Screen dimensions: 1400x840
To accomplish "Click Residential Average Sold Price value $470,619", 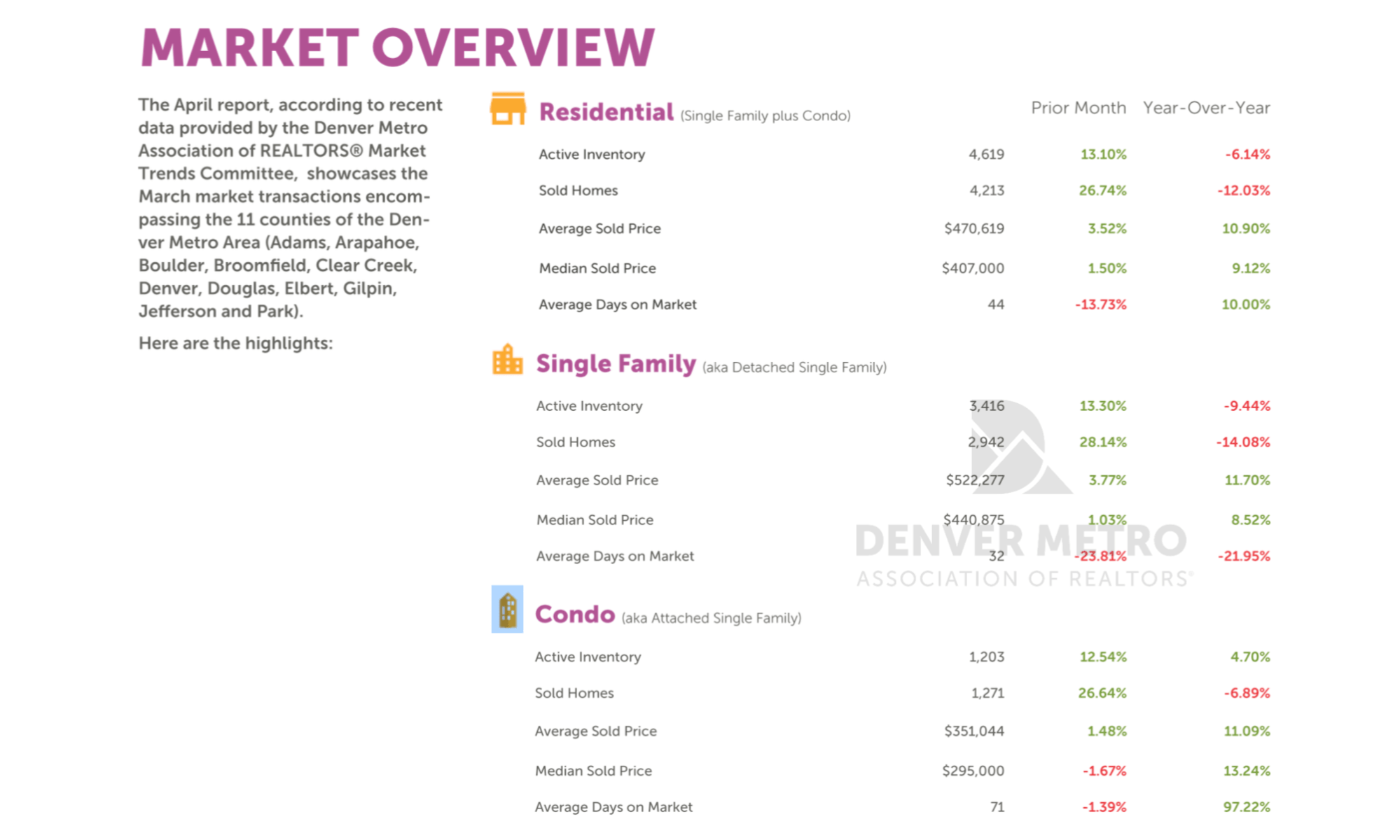I will (973, 228).
